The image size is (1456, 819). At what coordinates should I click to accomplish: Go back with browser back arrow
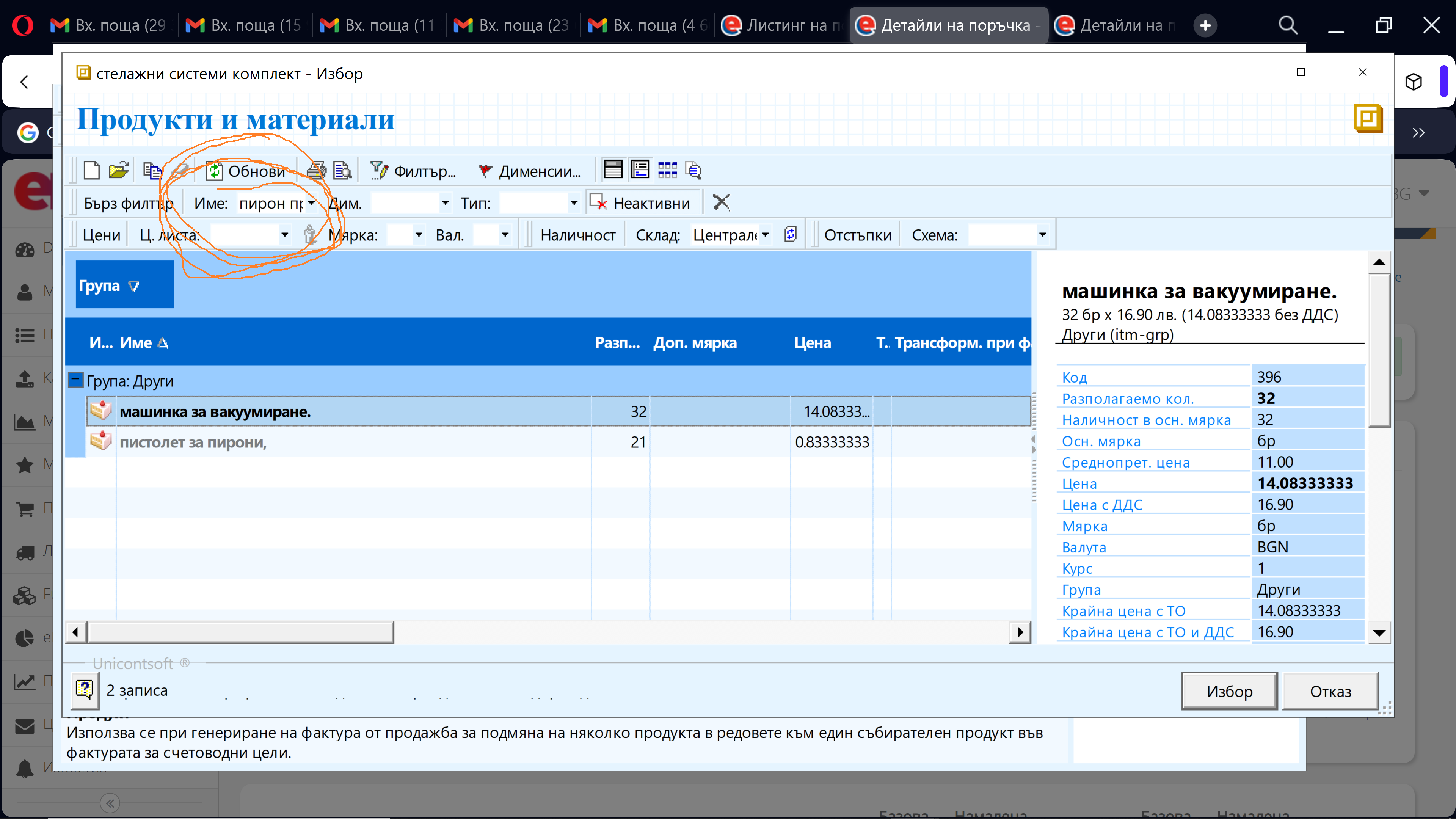click(24, 82)
